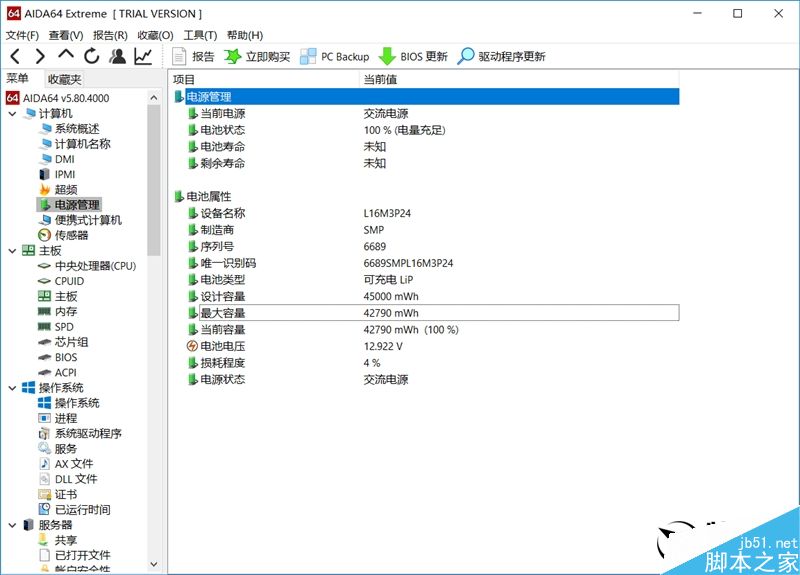Viewport: 800px width, 575px height.
Task: Select 服务 services item
Action: (58, 449)
